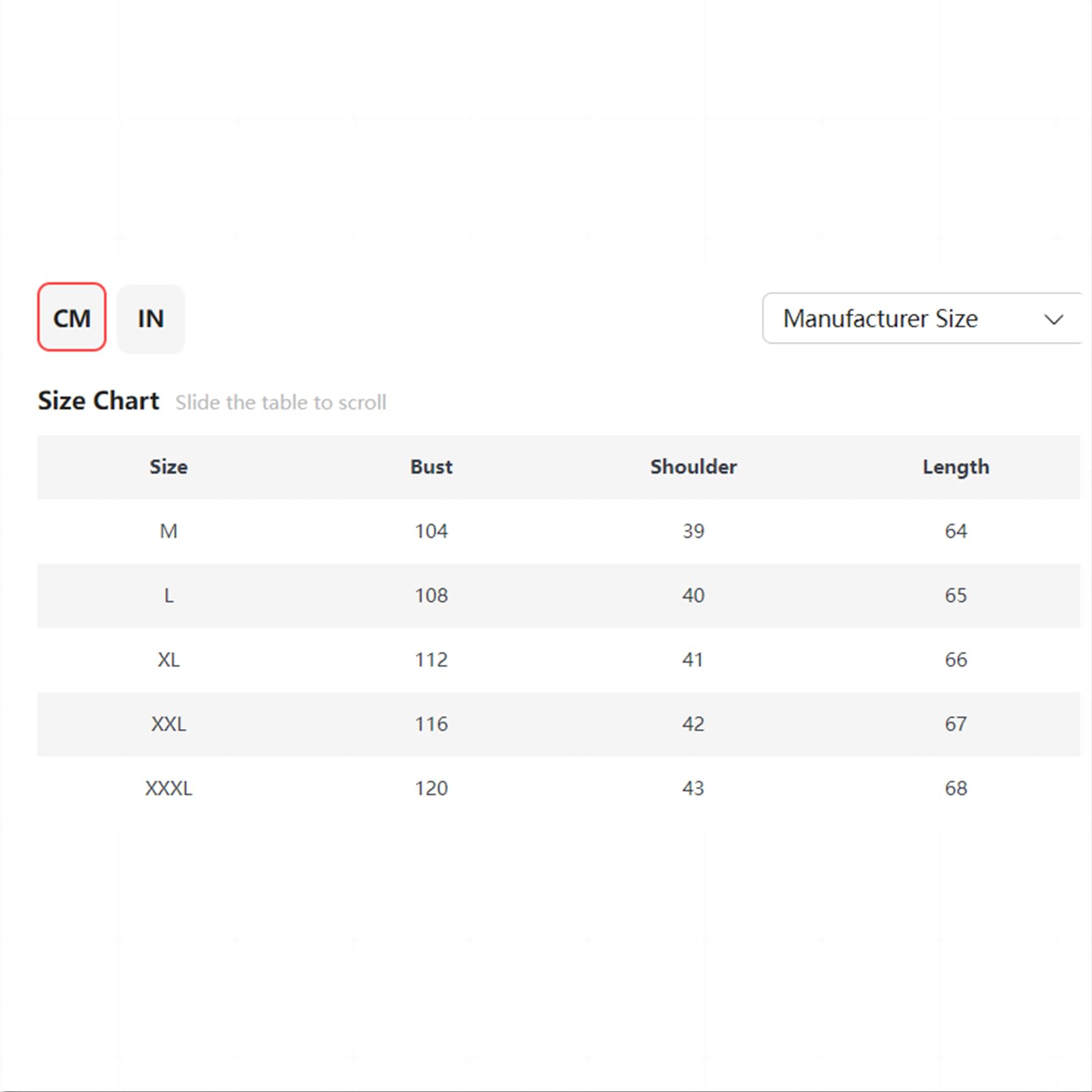Image resolution: width=1092 pixels, height=1092 pixels.
Task: Click bust value 120
Action: [x=431, y=788]
